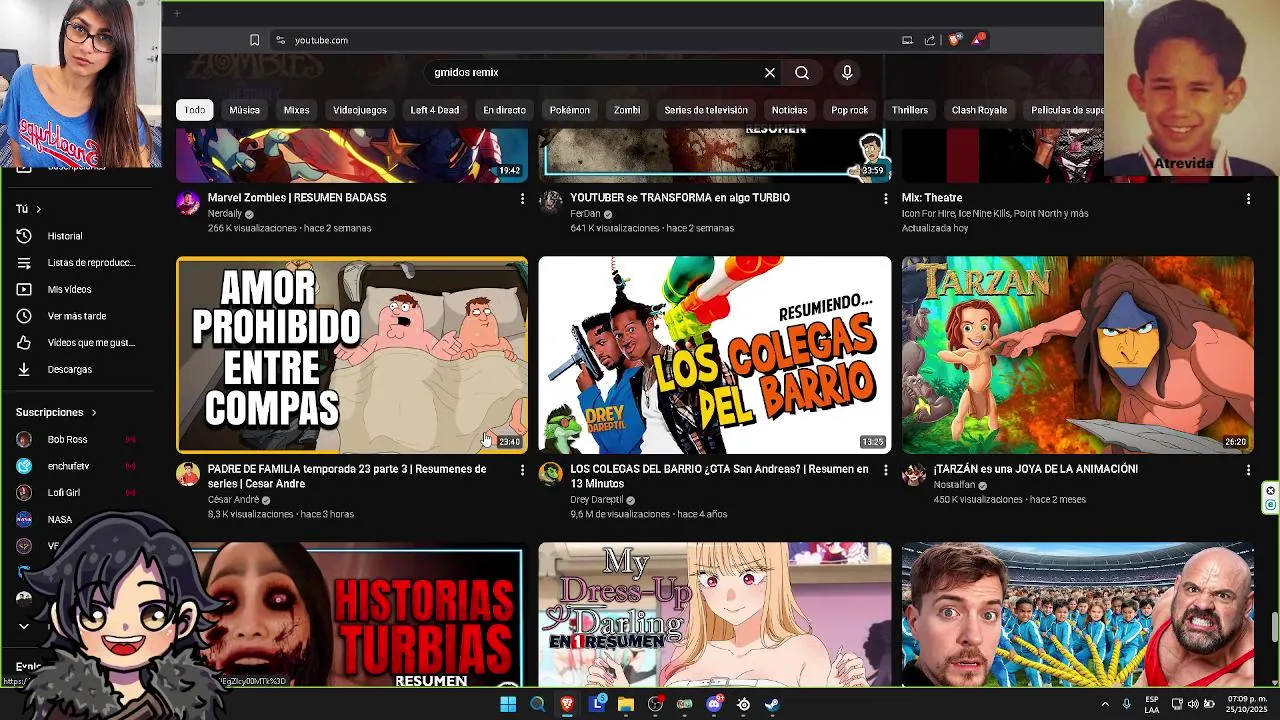This screenshot has width=1280, height=720.
Task: Open Windows taskbar search
Action: point(537,704)
